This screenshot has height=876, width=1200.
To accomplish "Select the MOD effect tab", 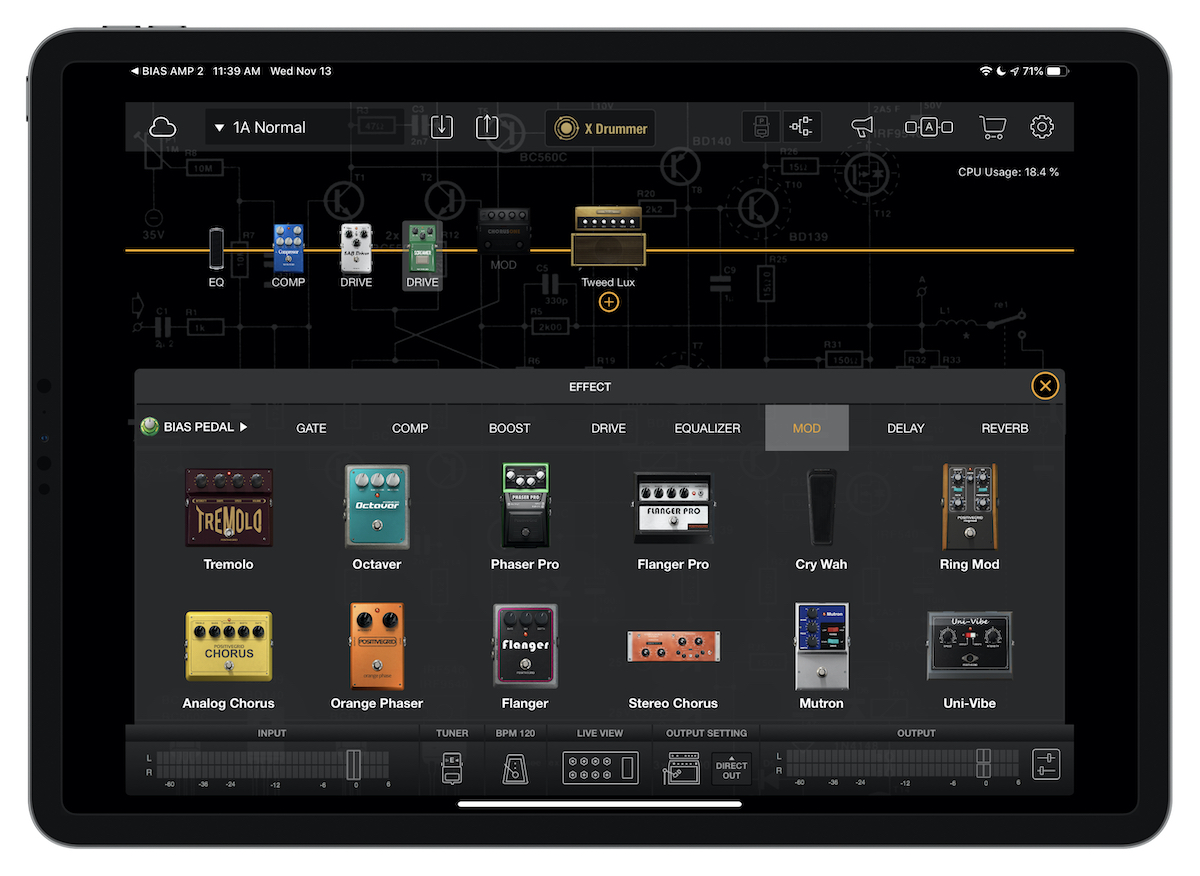I will [807, 428].
